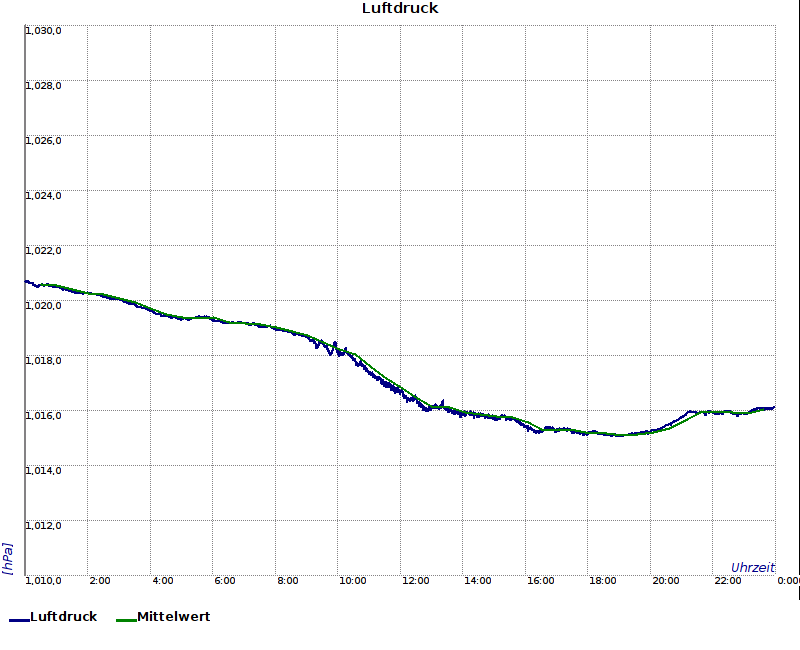
Task: Click the 12:00 time tick label
Action: coord(415,581)
